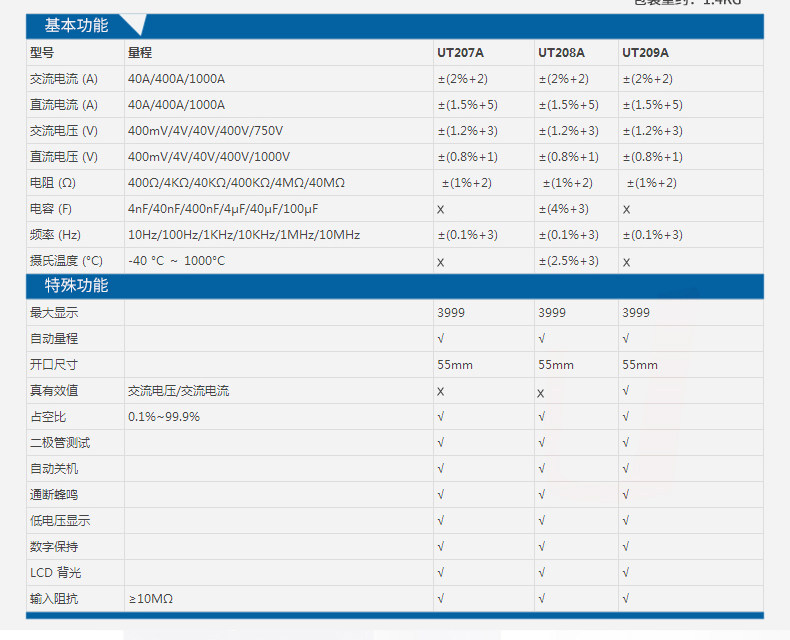Click the 低电压显示 row label
The height and width of the screenshot is (640, 790).
tap(60, 521)
